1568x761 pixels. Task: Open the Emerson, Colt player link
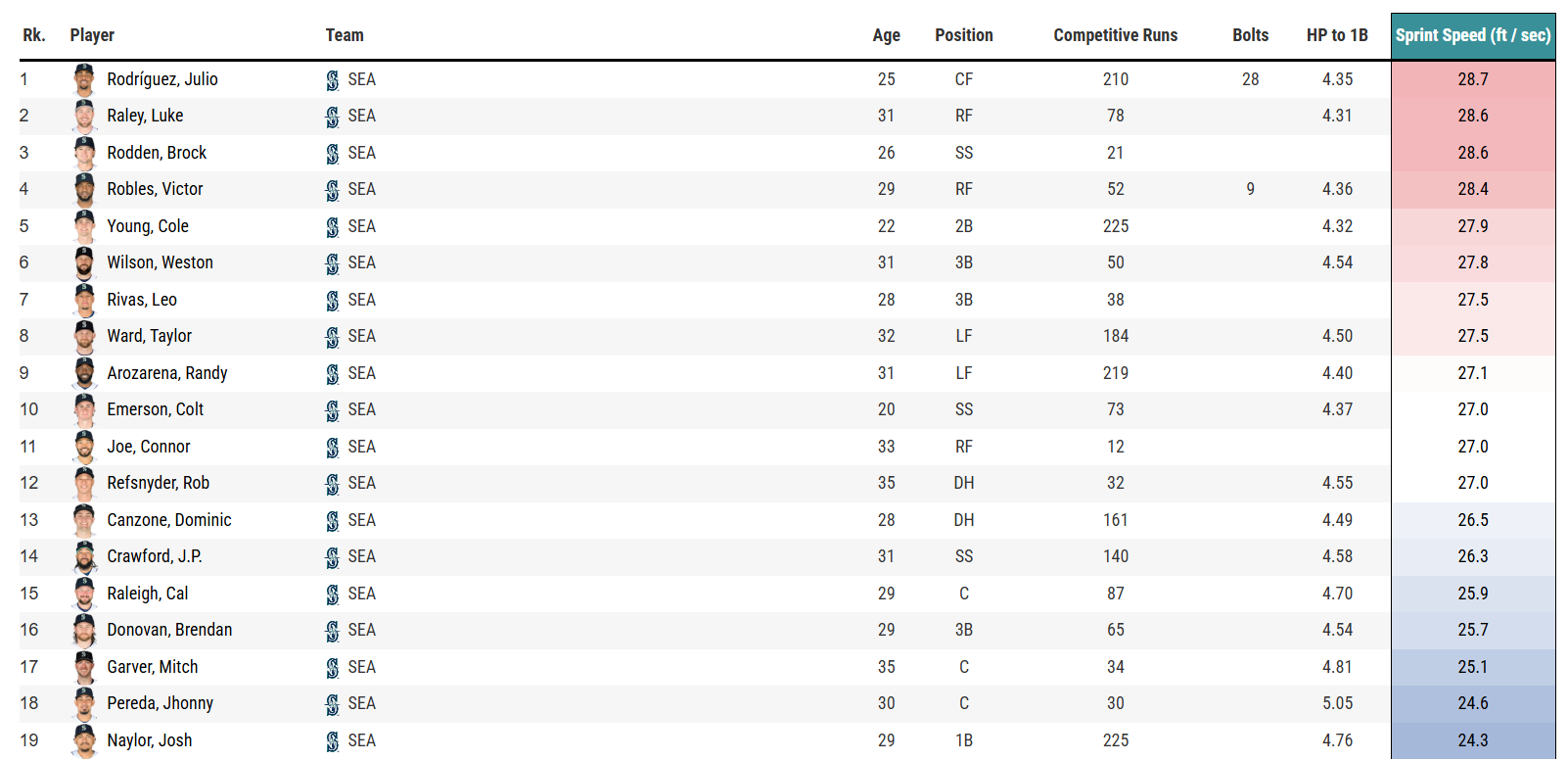pyautogui.click(x=156, y=409)
